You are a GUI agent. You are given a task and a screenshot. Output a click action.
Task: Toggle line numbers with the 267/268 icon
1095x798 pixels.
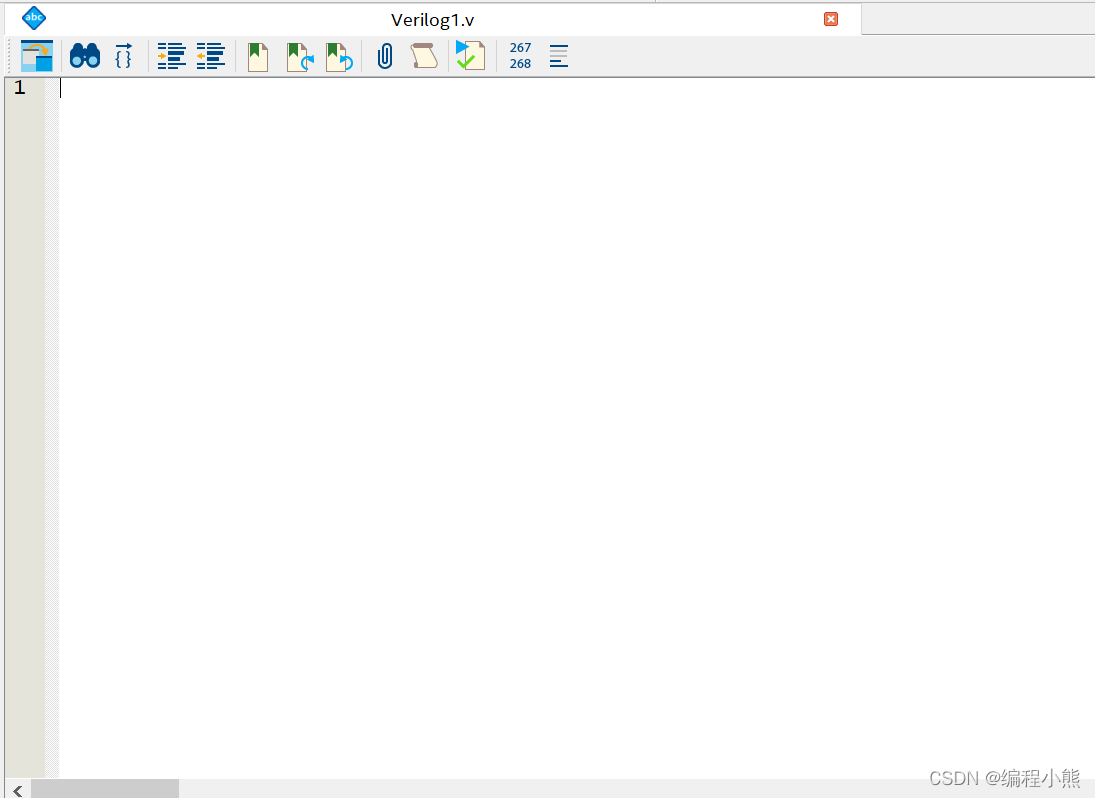[520, 56]
